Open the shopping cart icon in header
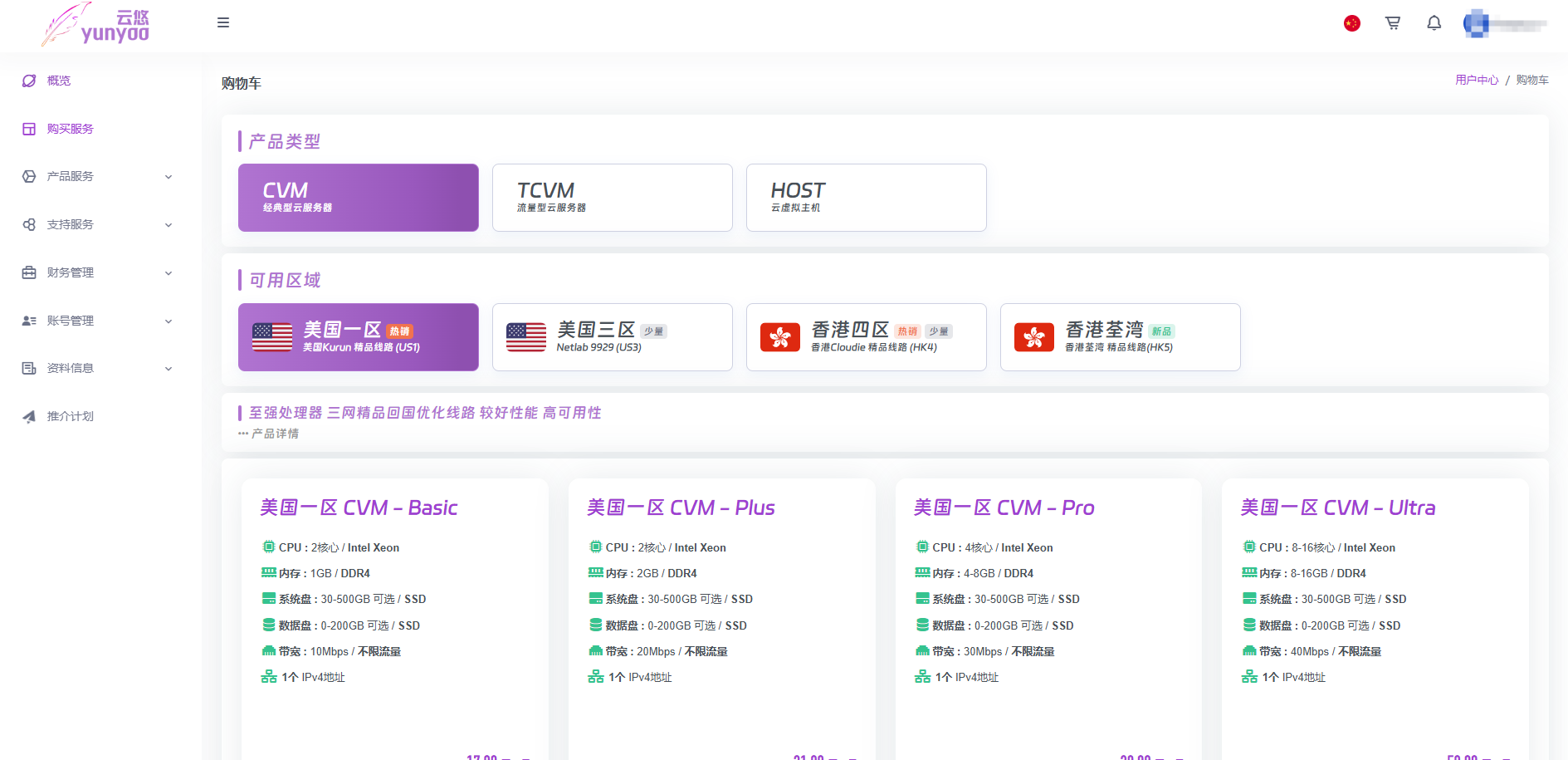 tap(1393, 23)
